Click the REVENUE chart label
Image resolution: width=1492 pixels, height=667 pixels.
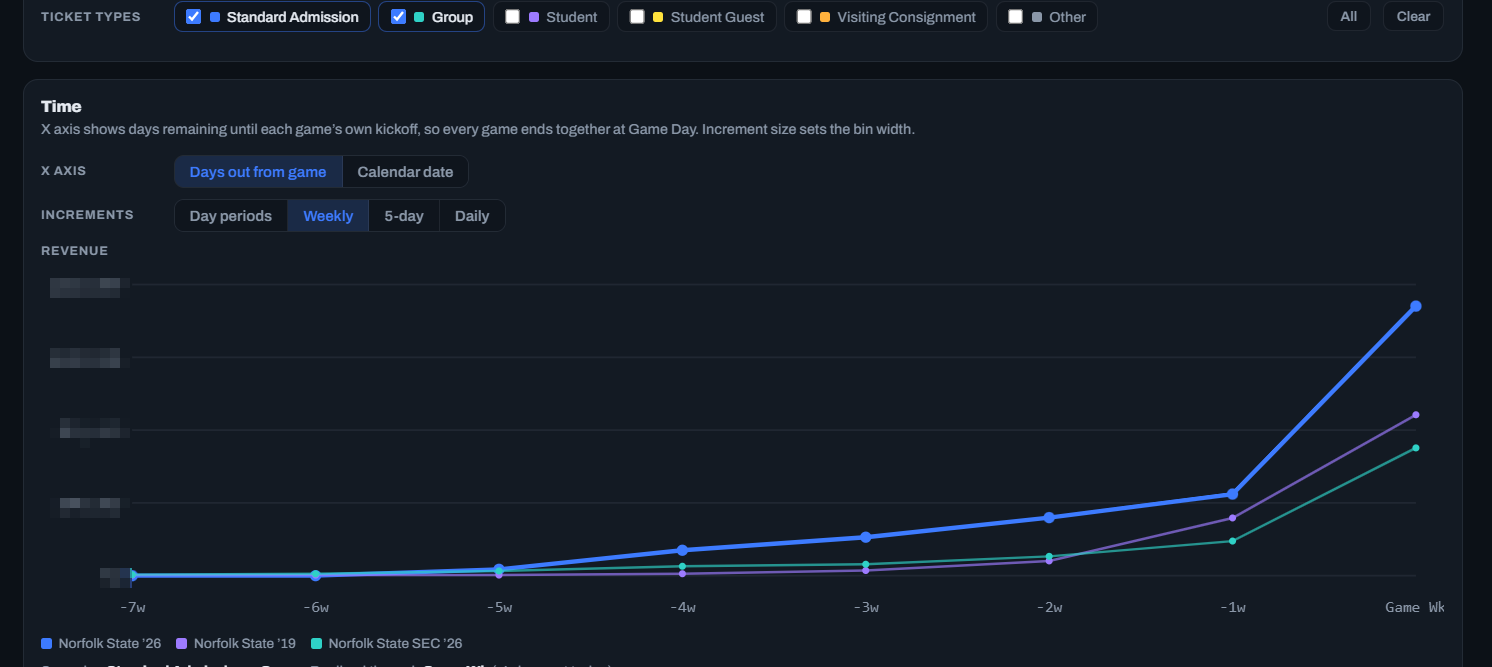click(74, 251)
